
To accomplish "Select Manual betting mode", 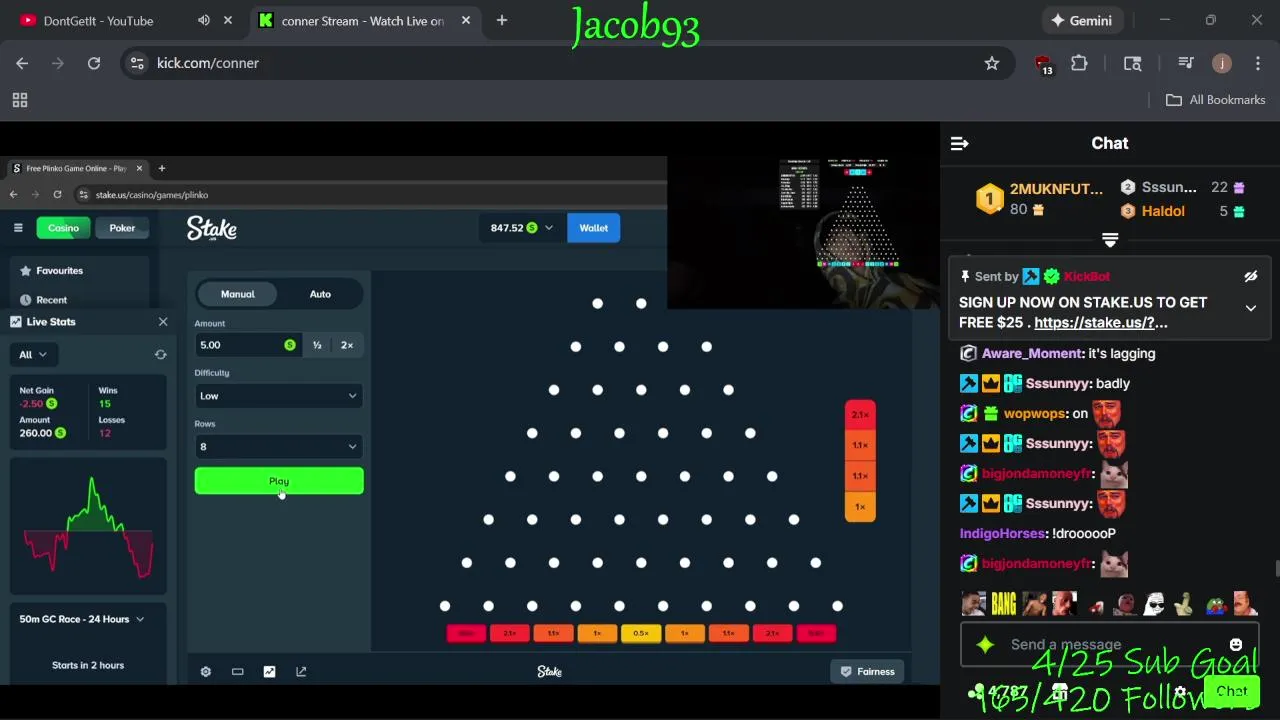I will [x=238, y=294].
